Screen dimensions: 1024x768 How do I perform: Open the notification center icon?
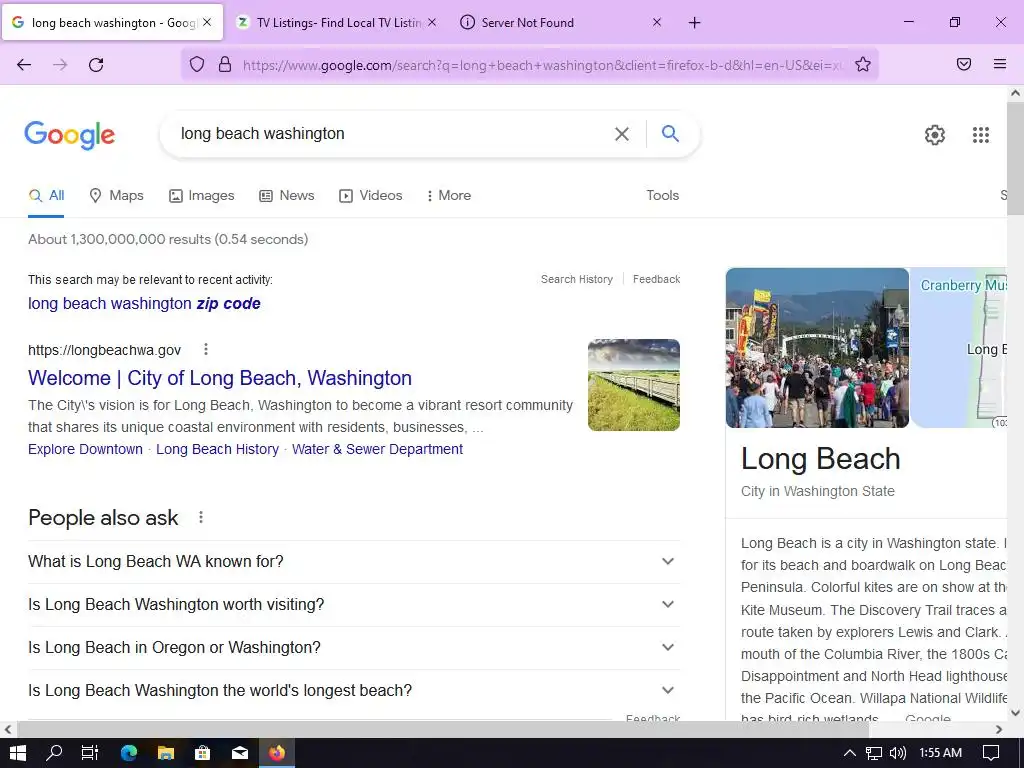click(x=991, y=753)
